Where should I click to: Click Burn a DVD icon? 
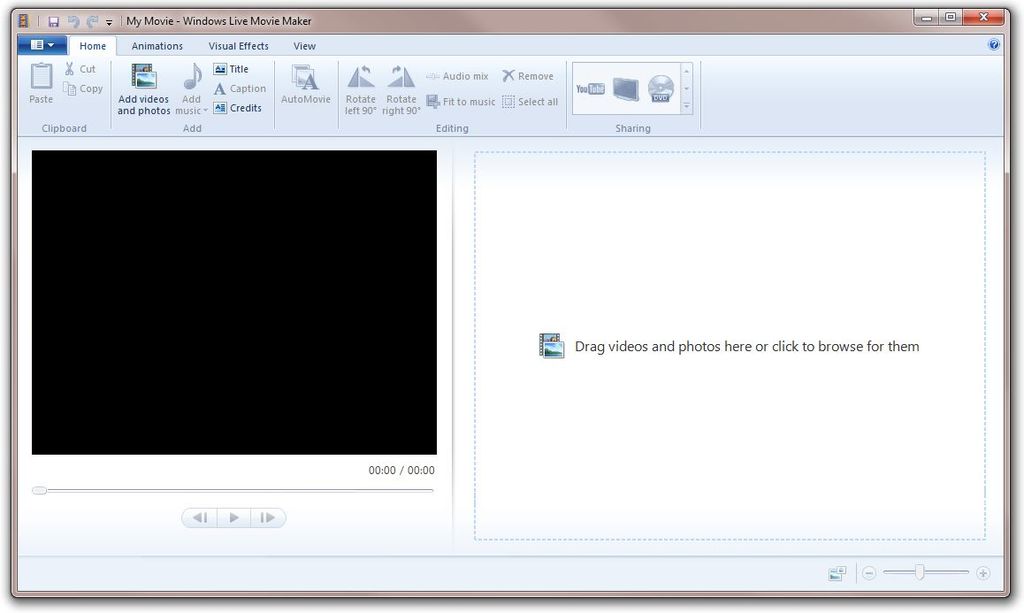click(x=661, y=89)
